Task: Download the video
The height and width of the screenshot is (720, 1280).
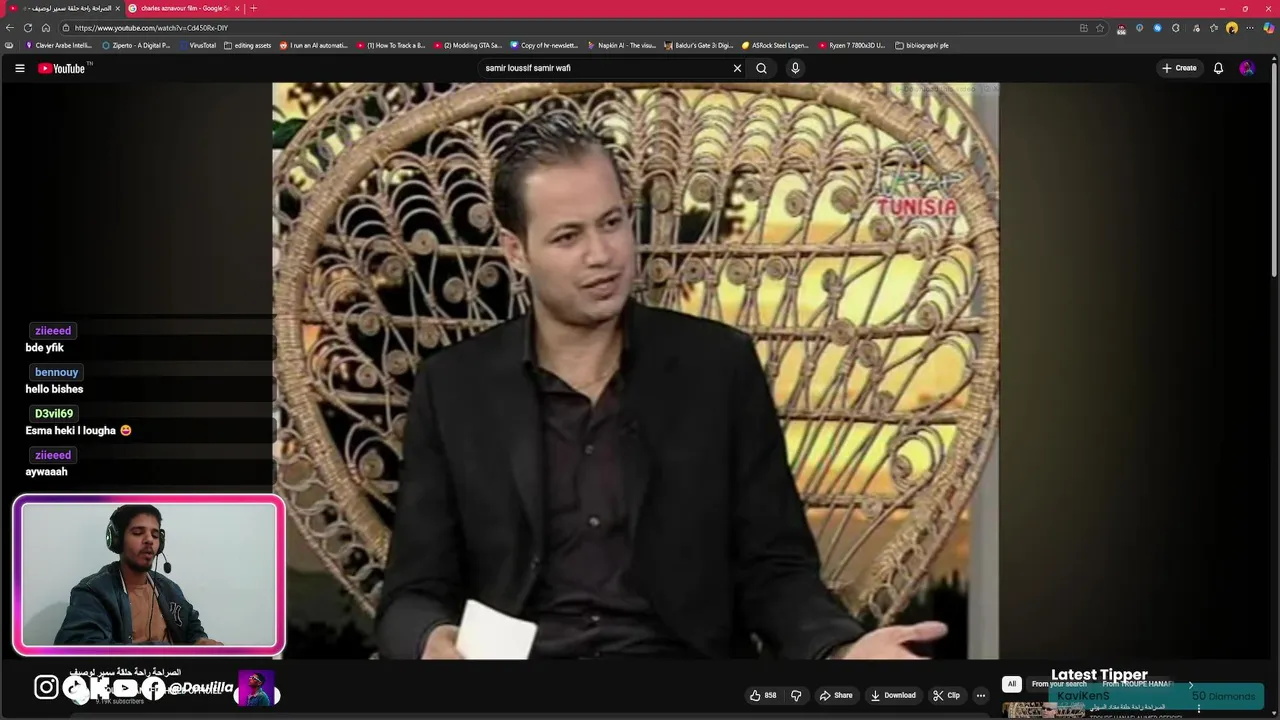Action: tap(893, 695)
